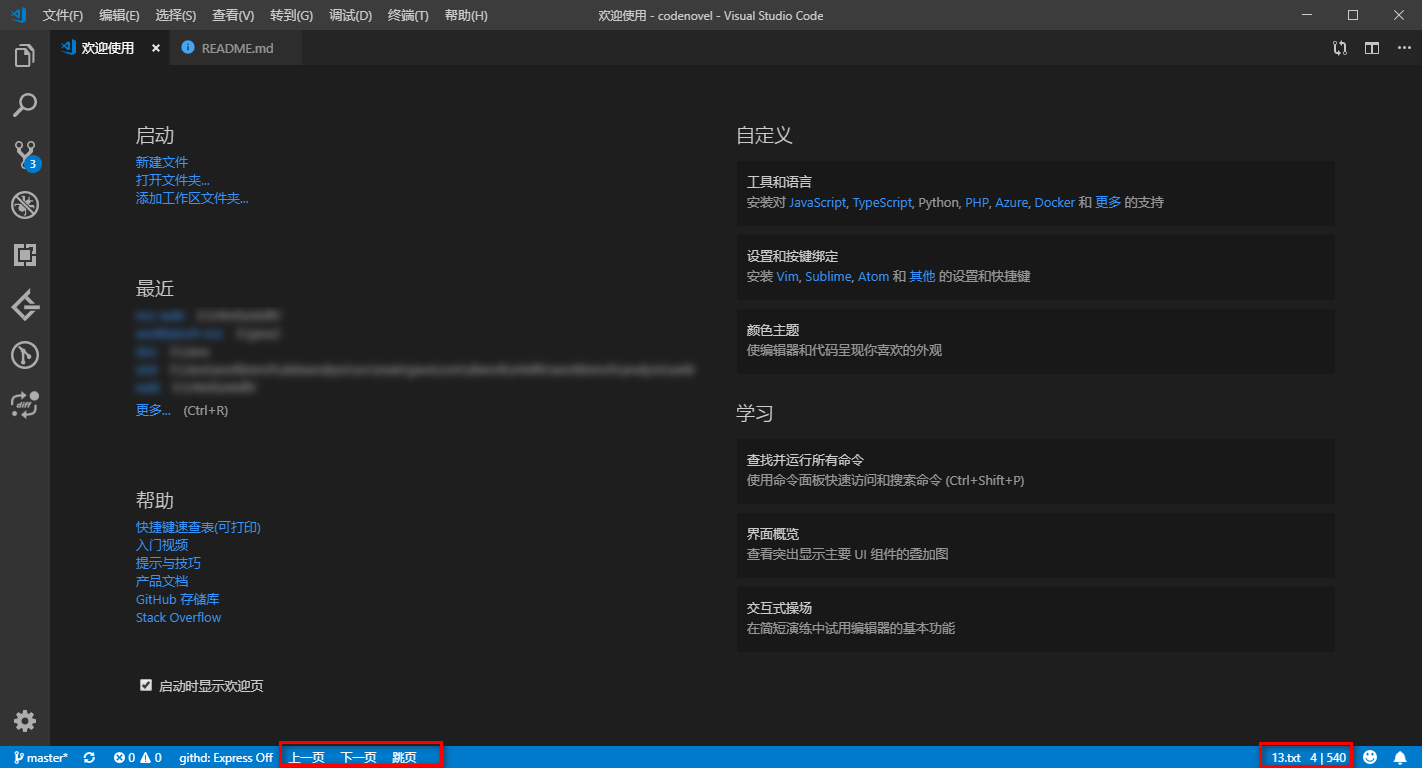
Task: Synchronize changes via status bar sync icon
Action: point(89,757)
